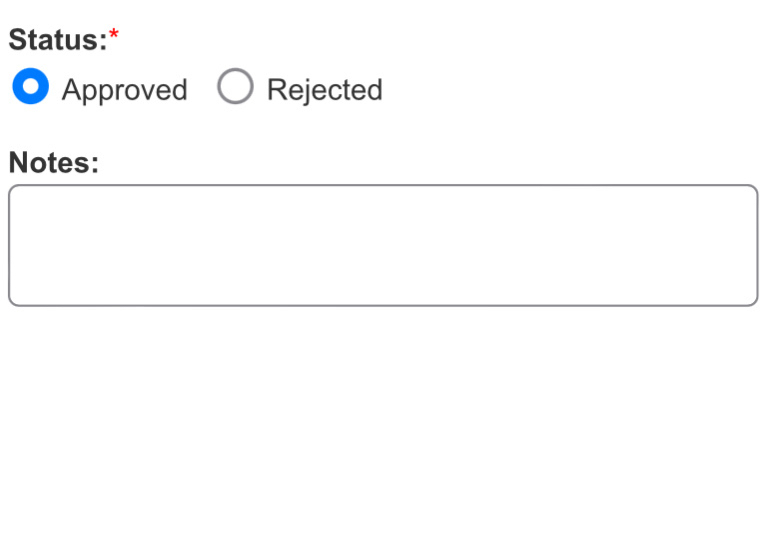Click the Status field label
Viewport: 760px width, 540px height.
(57, 41)
